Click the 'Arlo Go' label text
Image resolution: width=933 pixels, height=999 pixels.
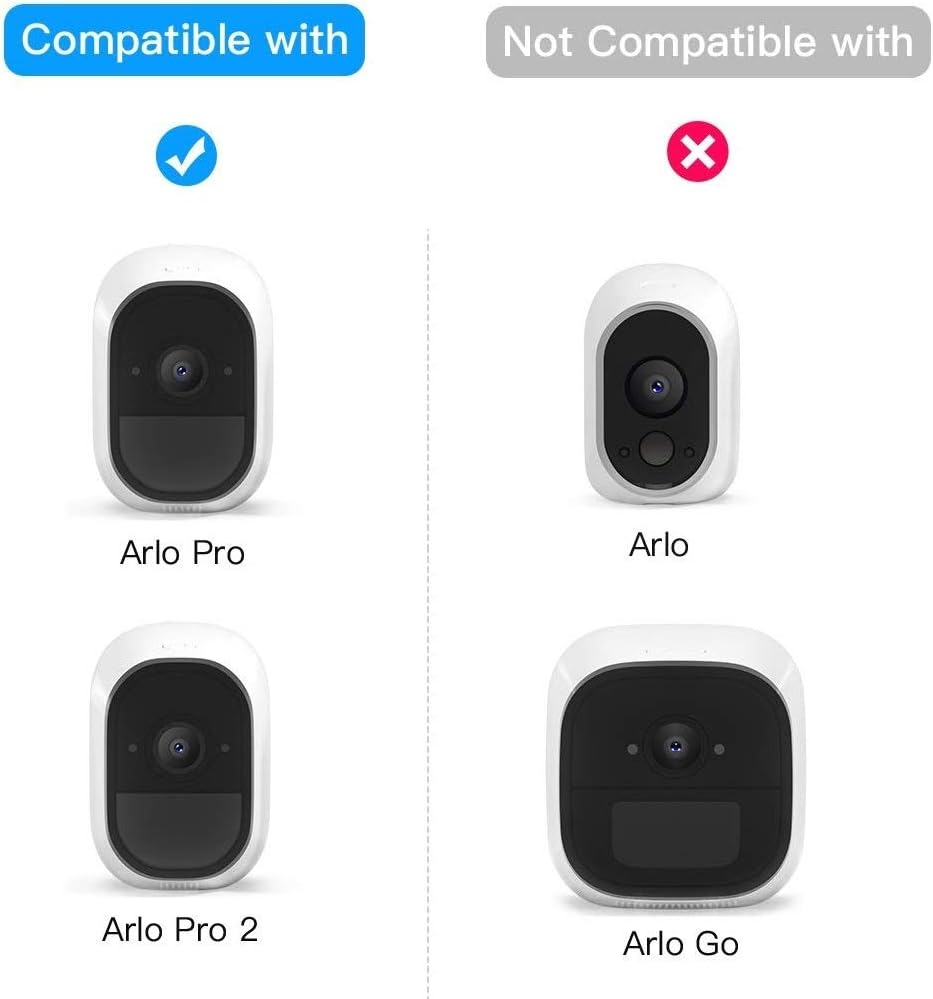tap(681, 944)
